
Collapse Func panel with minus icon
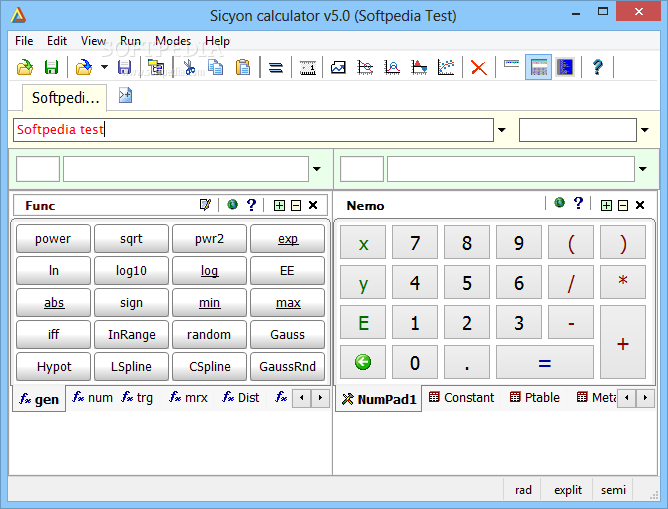coord(296,206)
